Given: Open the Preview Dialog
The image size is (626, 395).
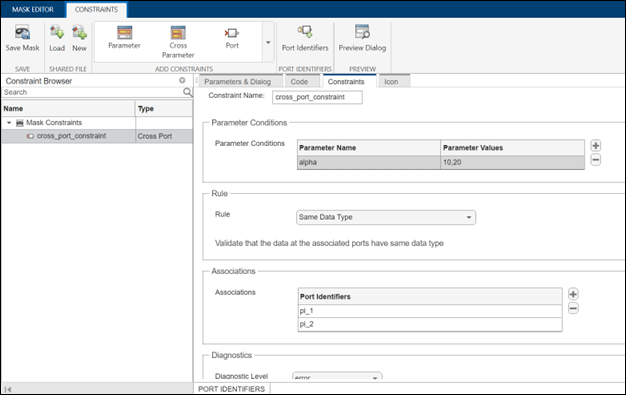Looking at the screenshot, I should (362, 38).
